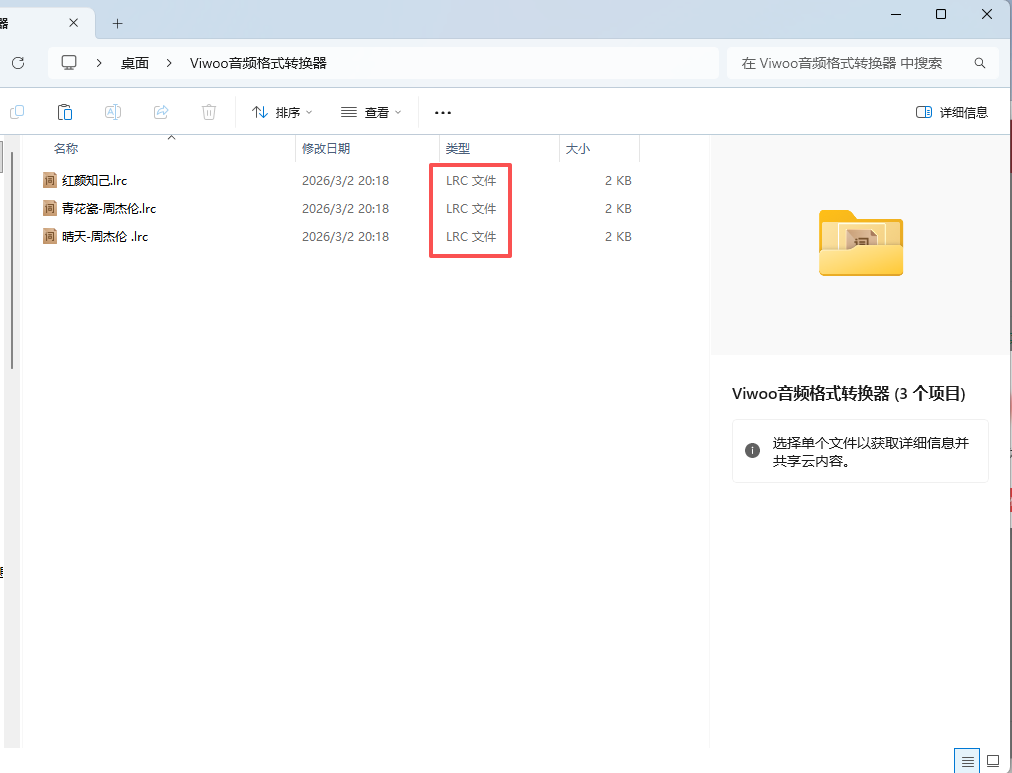The height and width of the screenshot is (773, 1012).
Task: Click the PC monitor icon in address bar
Action: (x=69, y=63)
